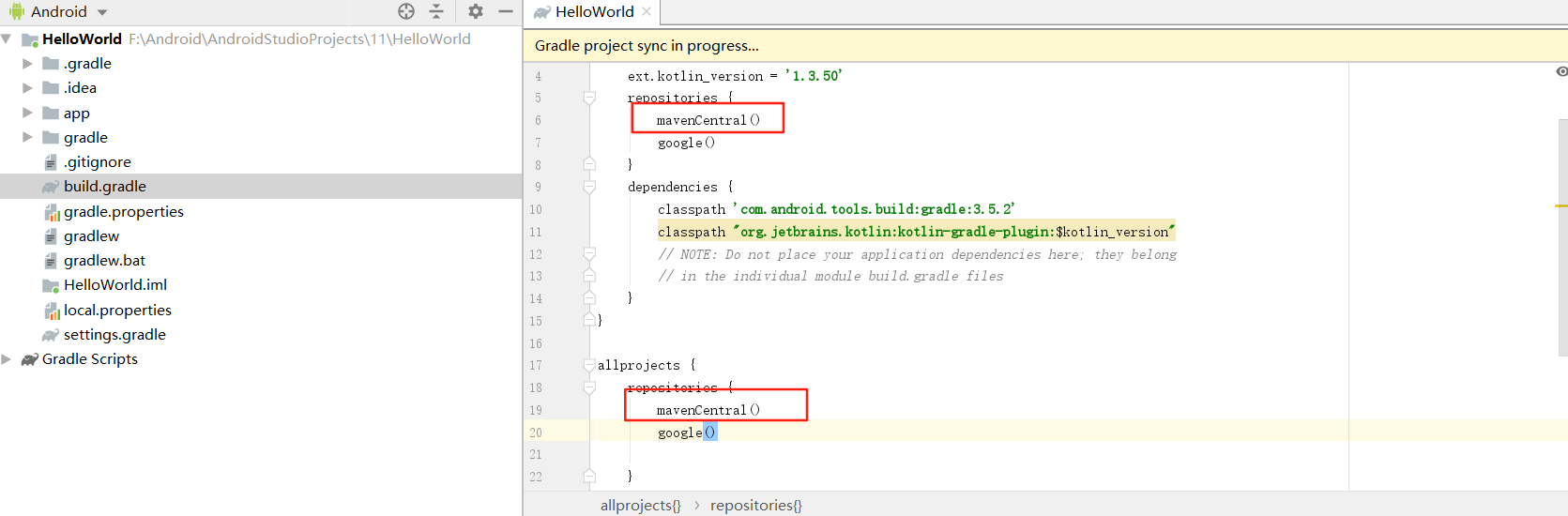Click the .gitignore file icon
Viewport: 1568px width, 516px height.
(x=51, y=162)
